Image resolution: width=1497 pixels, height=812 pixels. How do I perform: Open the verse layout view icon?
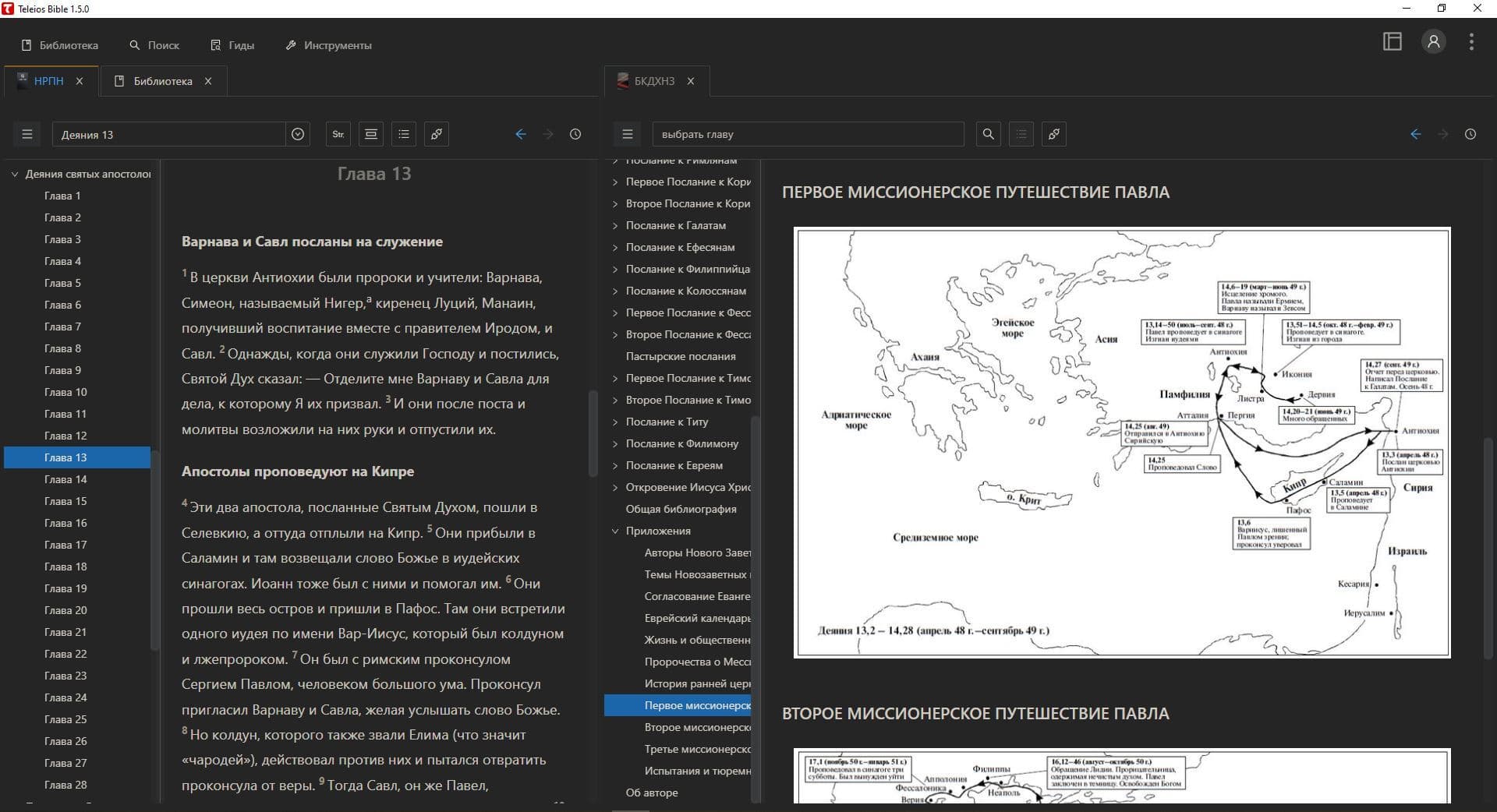(x=370, y=134)
